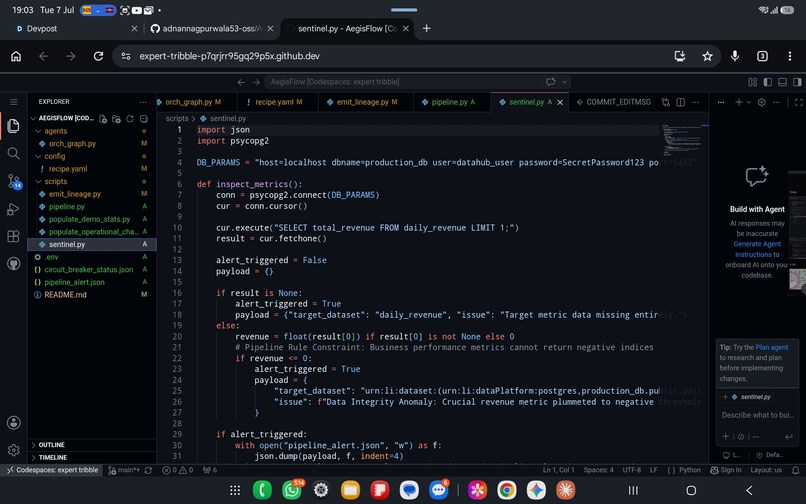
Task: Create a new file in Explorer
Action: click(x=103, y=119)
